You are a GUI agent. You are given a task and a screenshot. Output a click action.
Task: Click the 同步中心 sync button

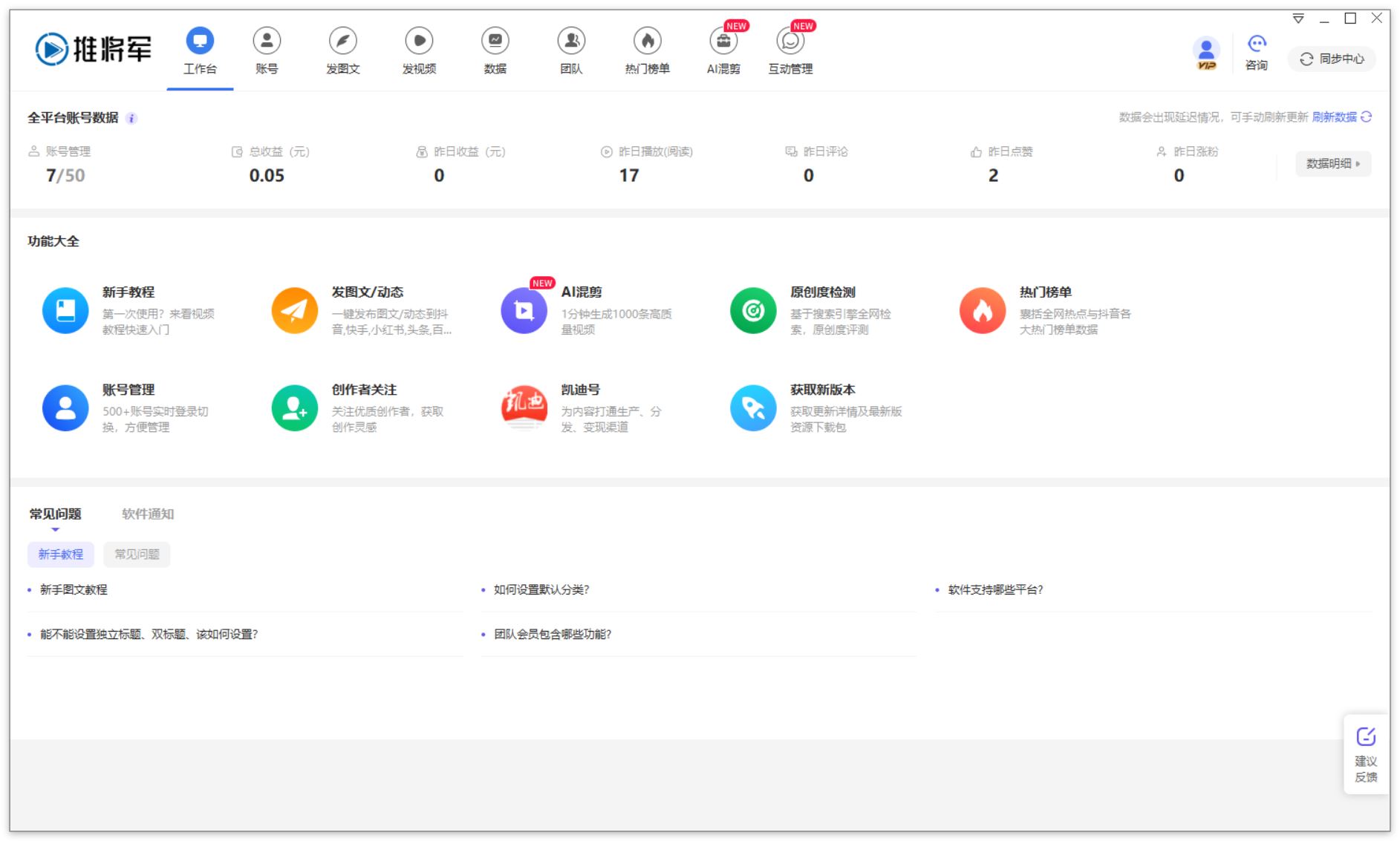coord(1332,59)
